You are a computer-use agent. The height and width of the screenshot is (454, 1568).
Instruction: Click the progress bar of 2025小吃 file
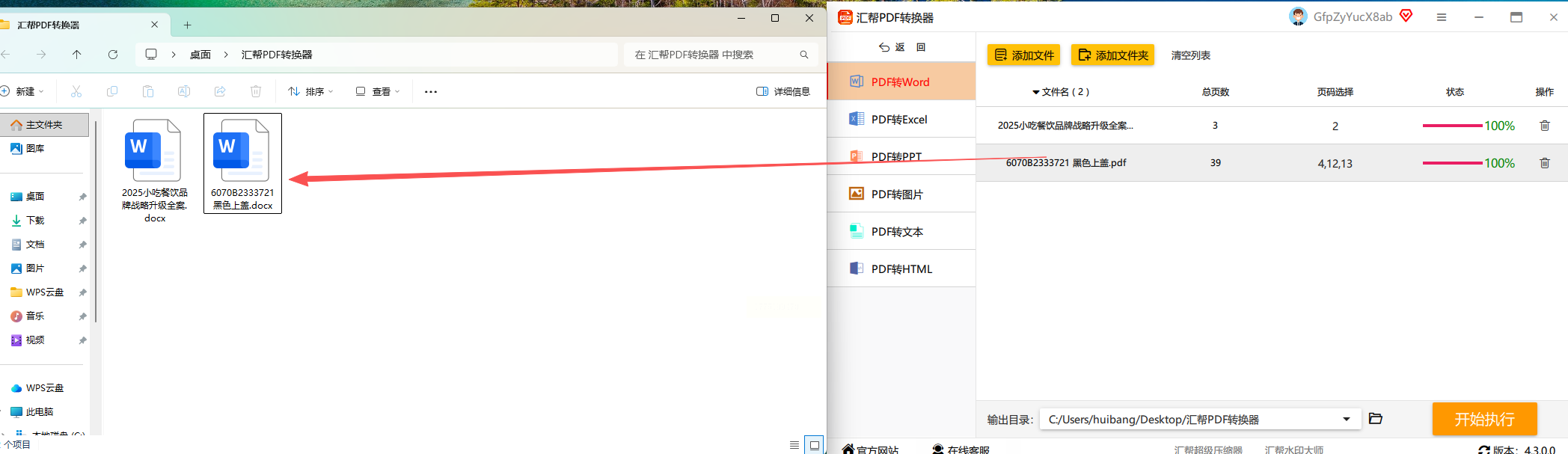point(1452,126)
